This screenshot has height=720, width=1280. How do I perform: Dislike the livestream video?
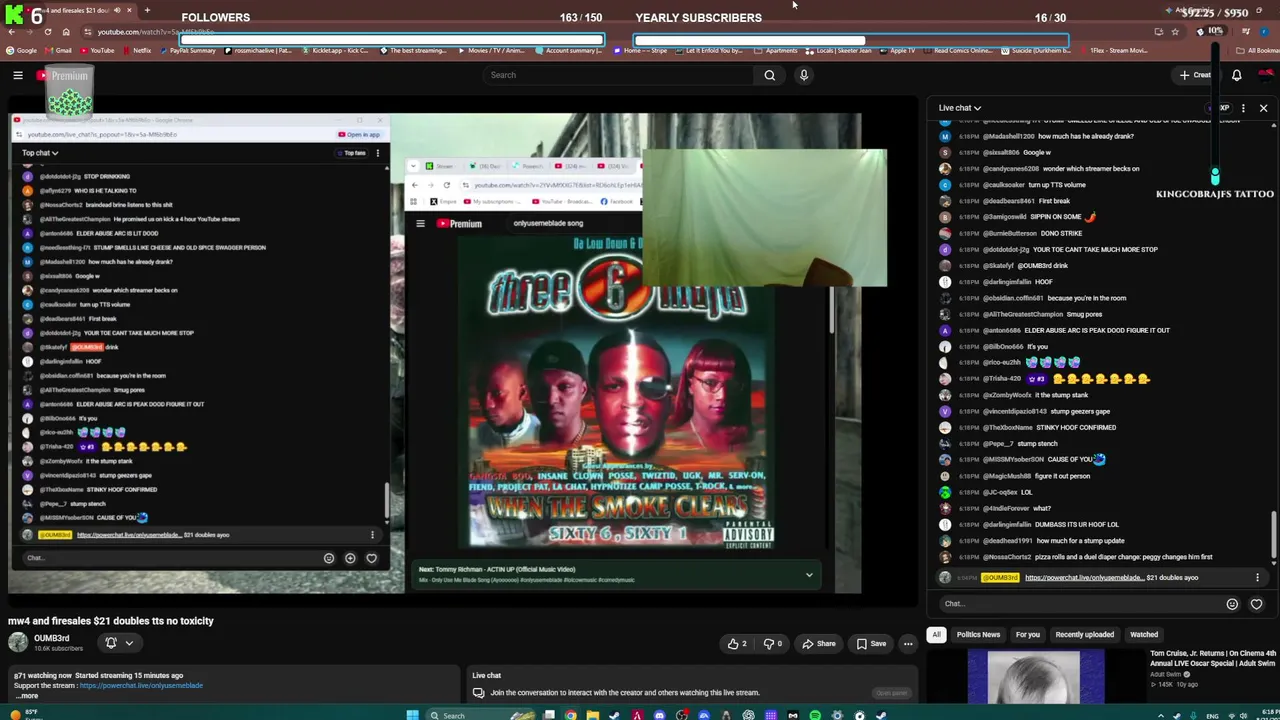(773, 644)
